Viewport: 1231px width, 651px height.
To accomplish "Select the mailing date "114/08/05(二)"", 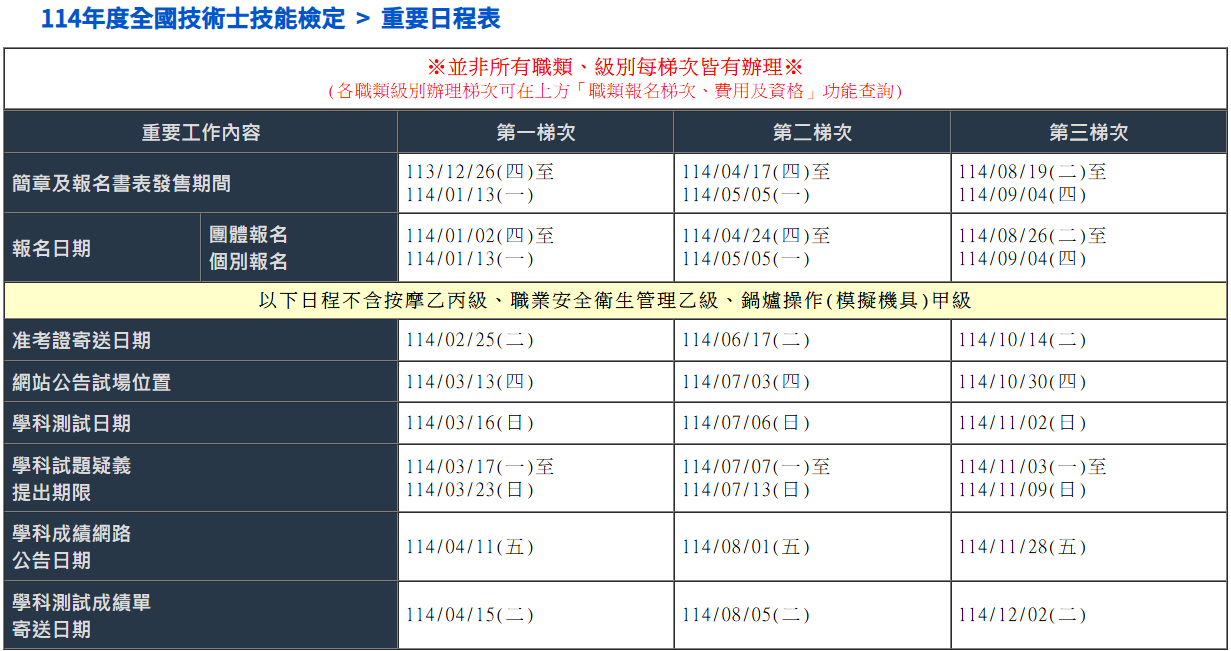I will pyautogui.click(x=746, y=615).
